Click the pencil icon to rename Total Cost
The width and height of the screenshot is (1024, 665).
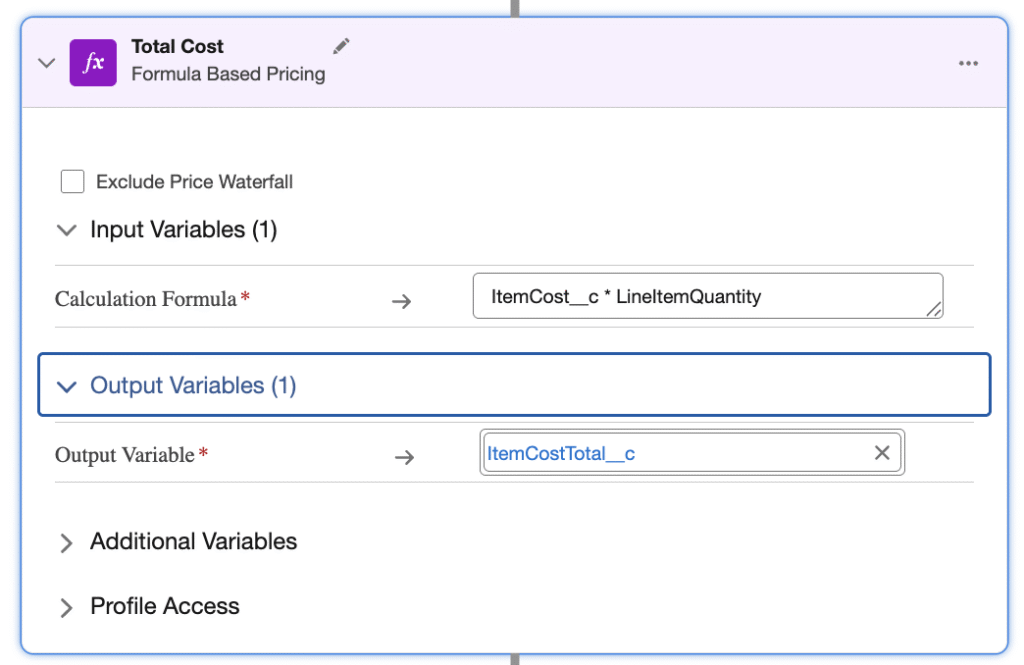point(342,46)
